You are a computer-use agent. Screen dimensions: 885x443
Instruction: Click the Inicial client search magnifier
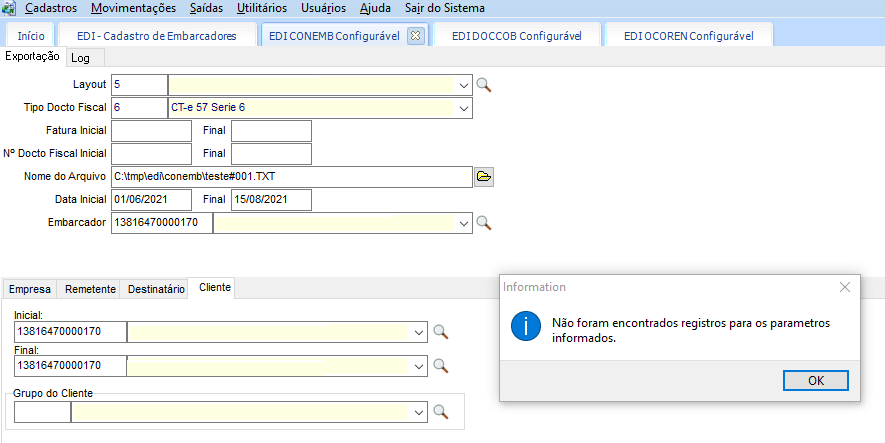pos(440,332)
